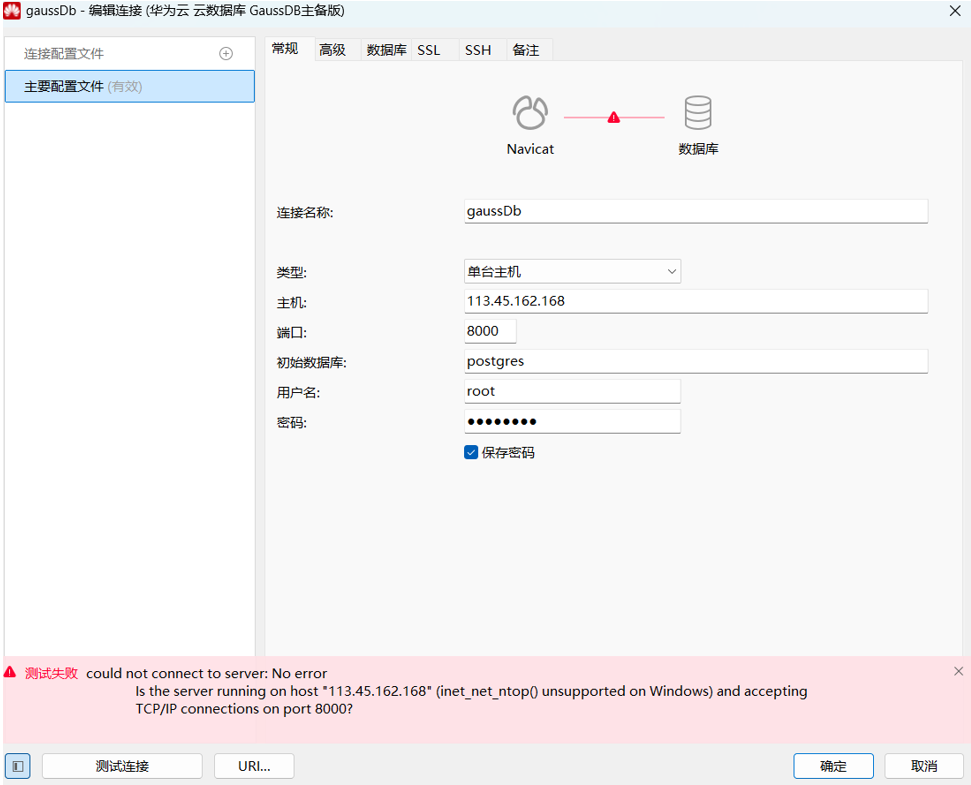Screen dimensions: 971x785
Task: Open the SSL tab
Action: (x=429, y=50)
